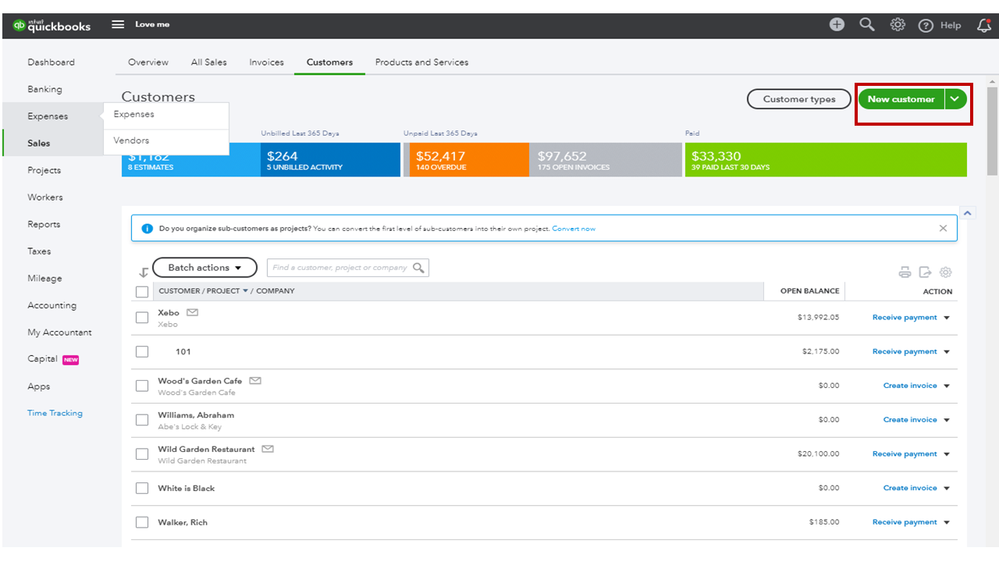This screenshot has width=999, height=562.
Task: Expand Wood's Garden Cafe action arrow
Action: pos(947,385)
